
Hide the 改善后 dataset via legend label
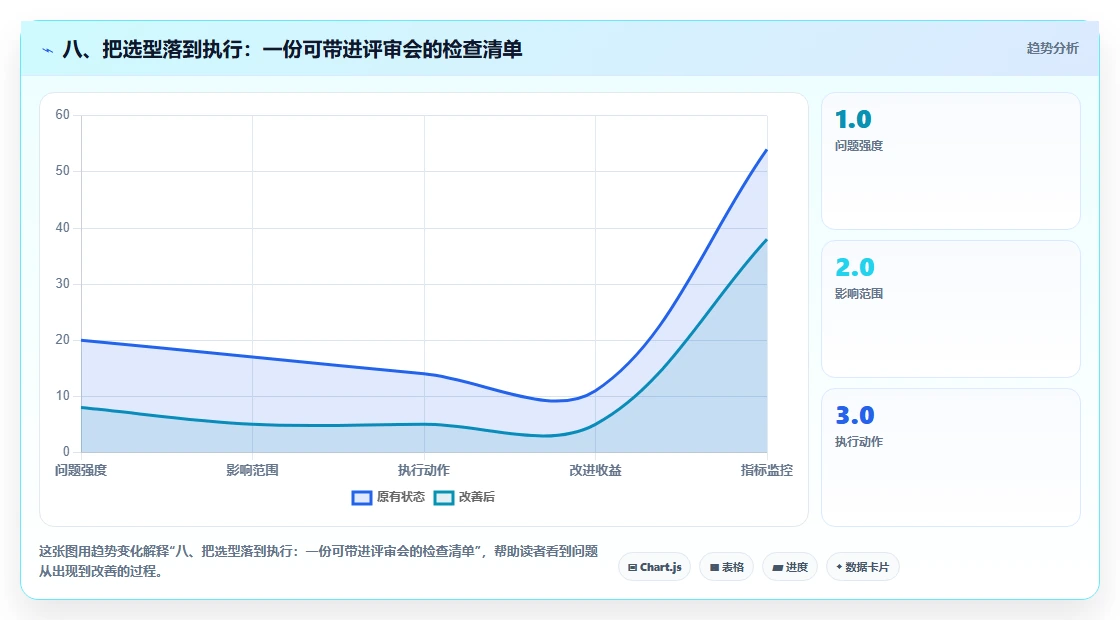click(476, 497)
